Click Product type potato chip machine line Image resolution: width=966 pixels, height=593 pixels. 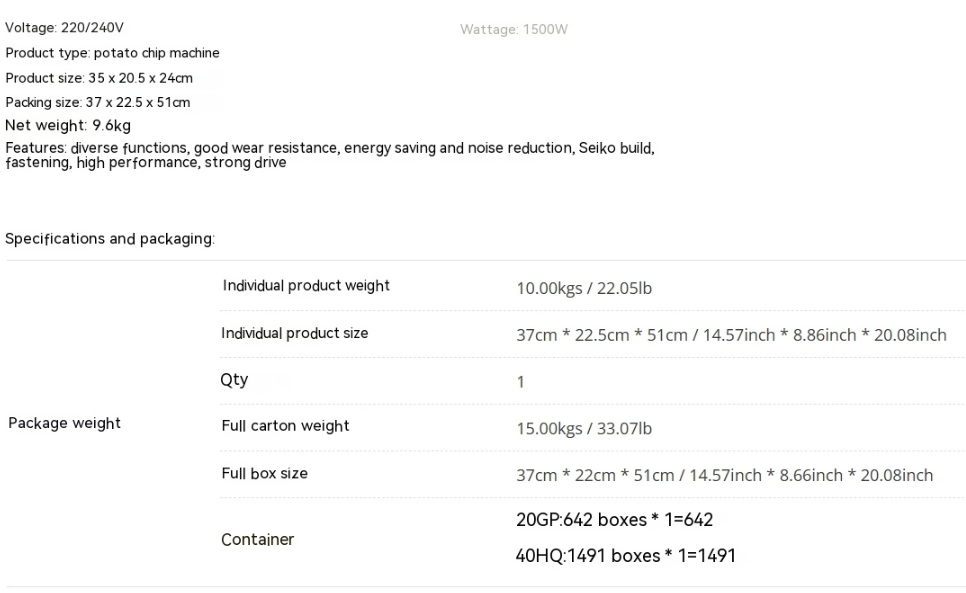coord(112,53)
